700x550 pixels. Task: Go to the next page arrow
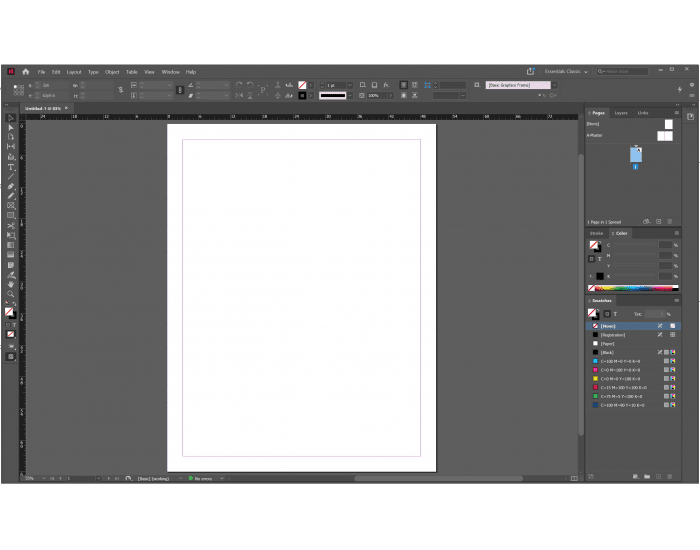click(108, 479)
